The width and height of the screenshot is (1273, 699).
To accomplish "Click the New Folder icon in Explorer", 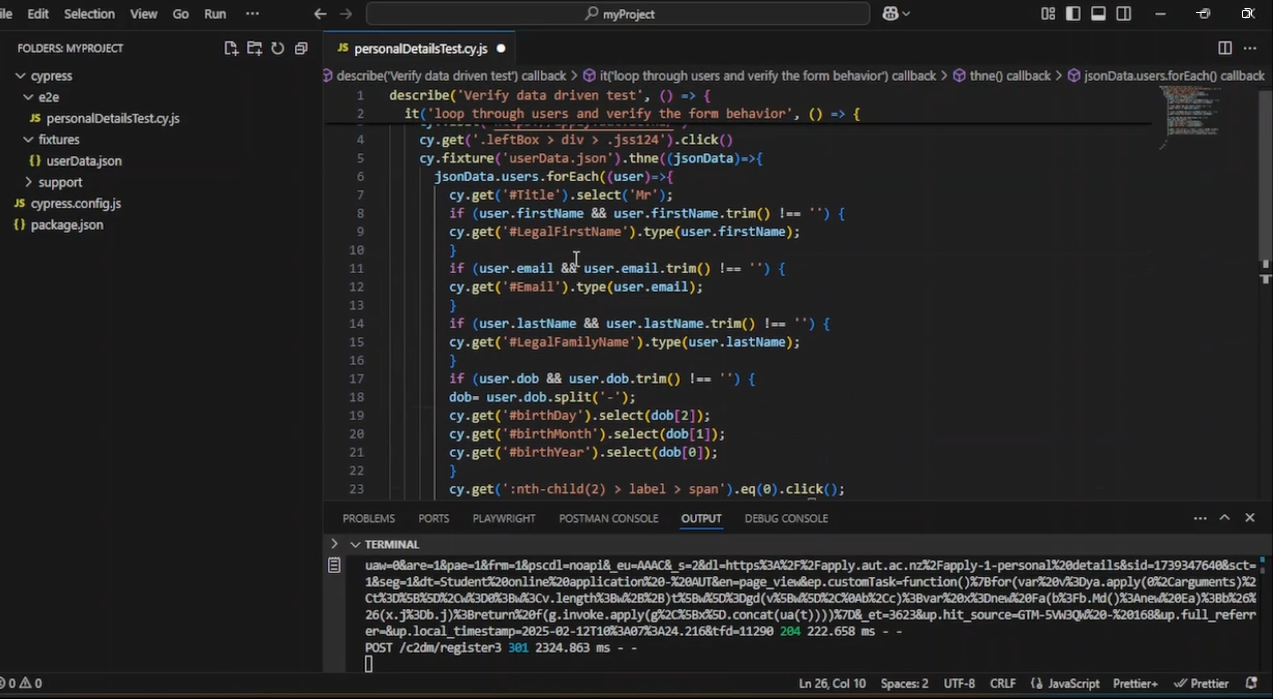I will tap(254, 48).
